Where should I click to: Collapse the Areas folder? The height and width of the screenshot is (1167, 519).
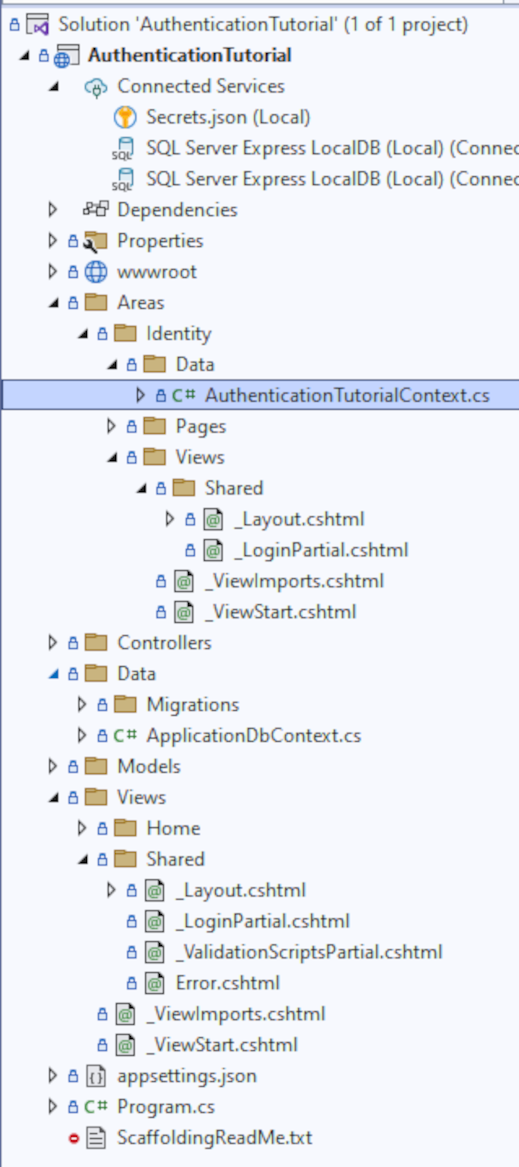click(x=53, y=303)
